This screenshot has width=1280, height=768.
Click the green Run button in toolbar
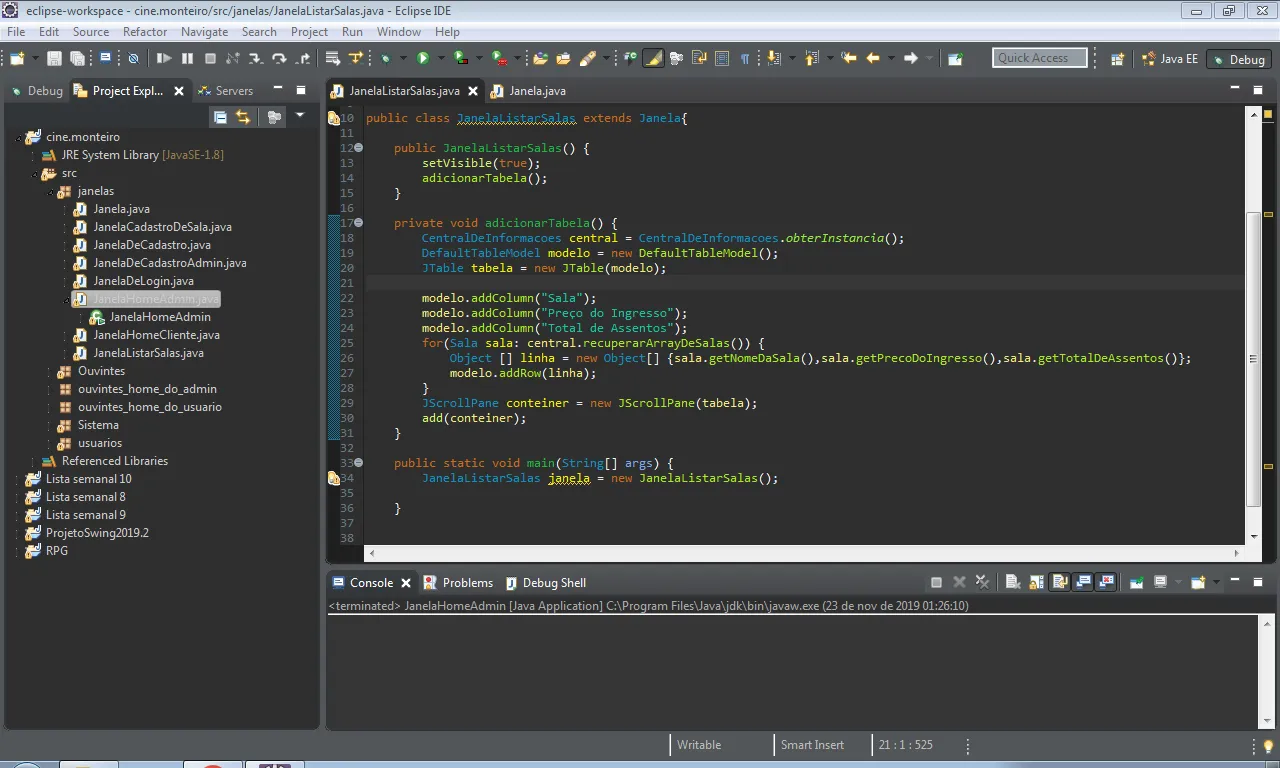(x=423, y=59)
